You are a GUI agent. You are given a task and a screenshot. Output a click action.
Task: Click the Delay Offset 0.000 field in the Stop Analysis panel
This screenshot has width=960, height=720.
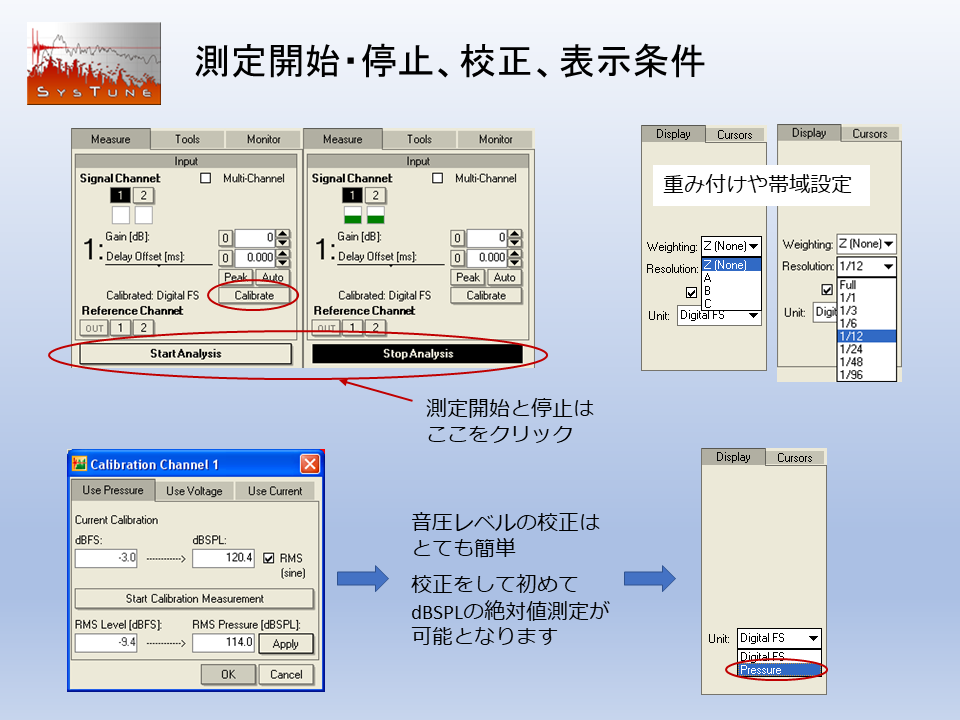[487, 258]
